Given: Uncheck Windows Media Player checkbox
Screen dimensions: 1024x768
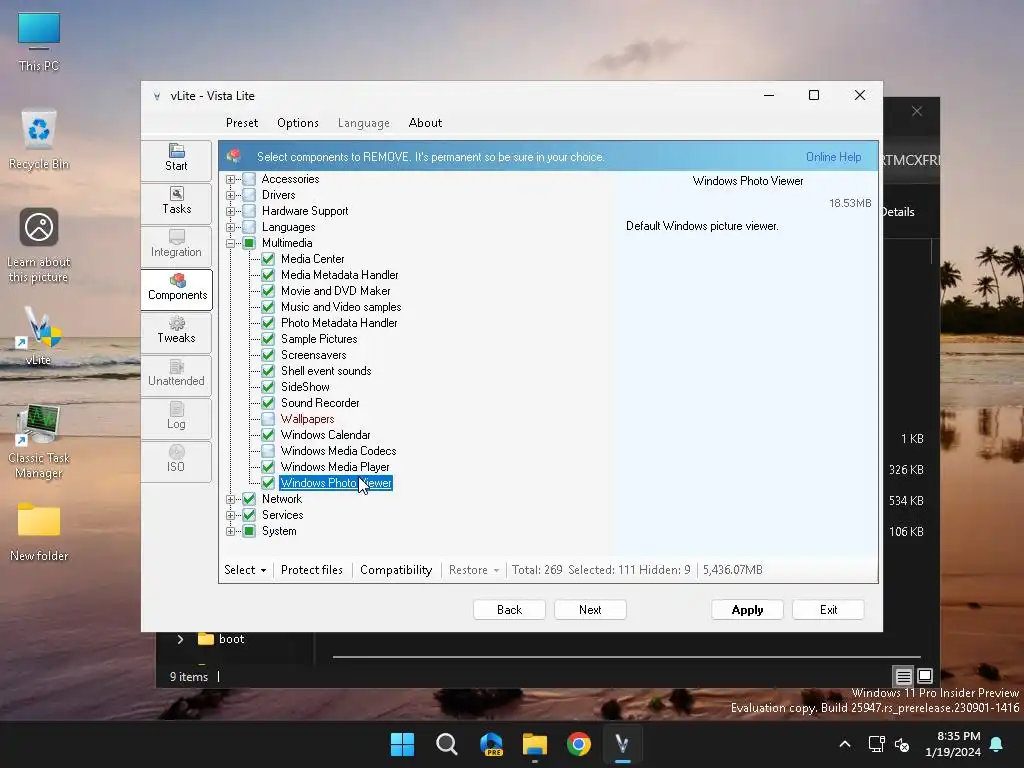Looking at the screenshot, I should [268, 467].
